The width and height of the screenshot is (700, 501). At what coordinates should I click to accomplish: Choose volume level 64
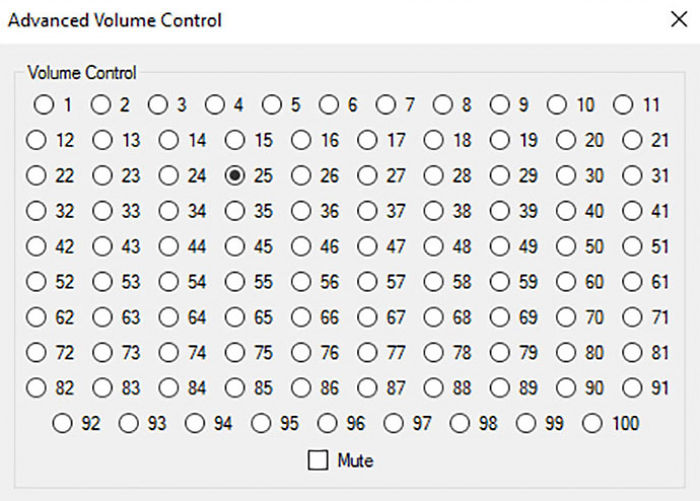coord(169,317)
